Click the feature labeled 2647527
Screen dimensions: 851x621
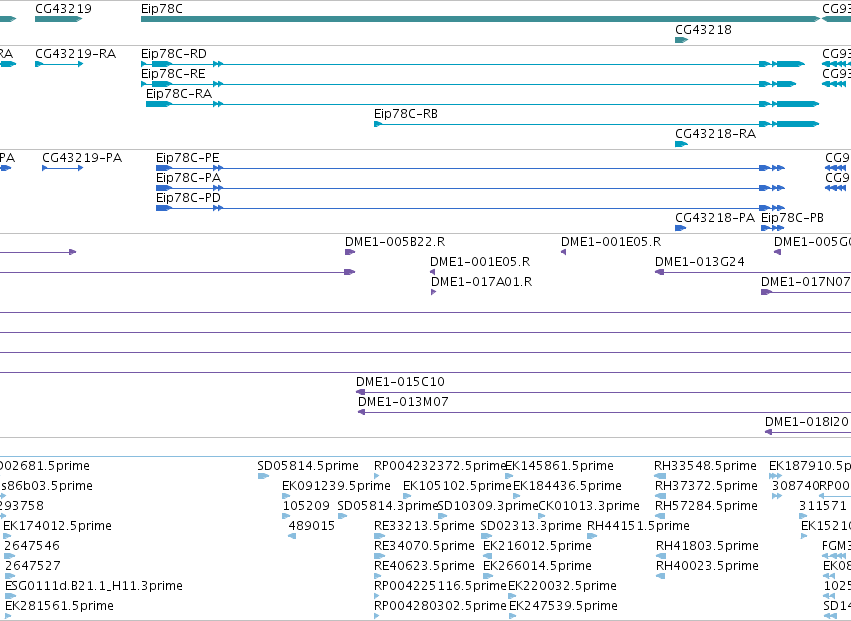pyautogui.click(x=10, y=576)
